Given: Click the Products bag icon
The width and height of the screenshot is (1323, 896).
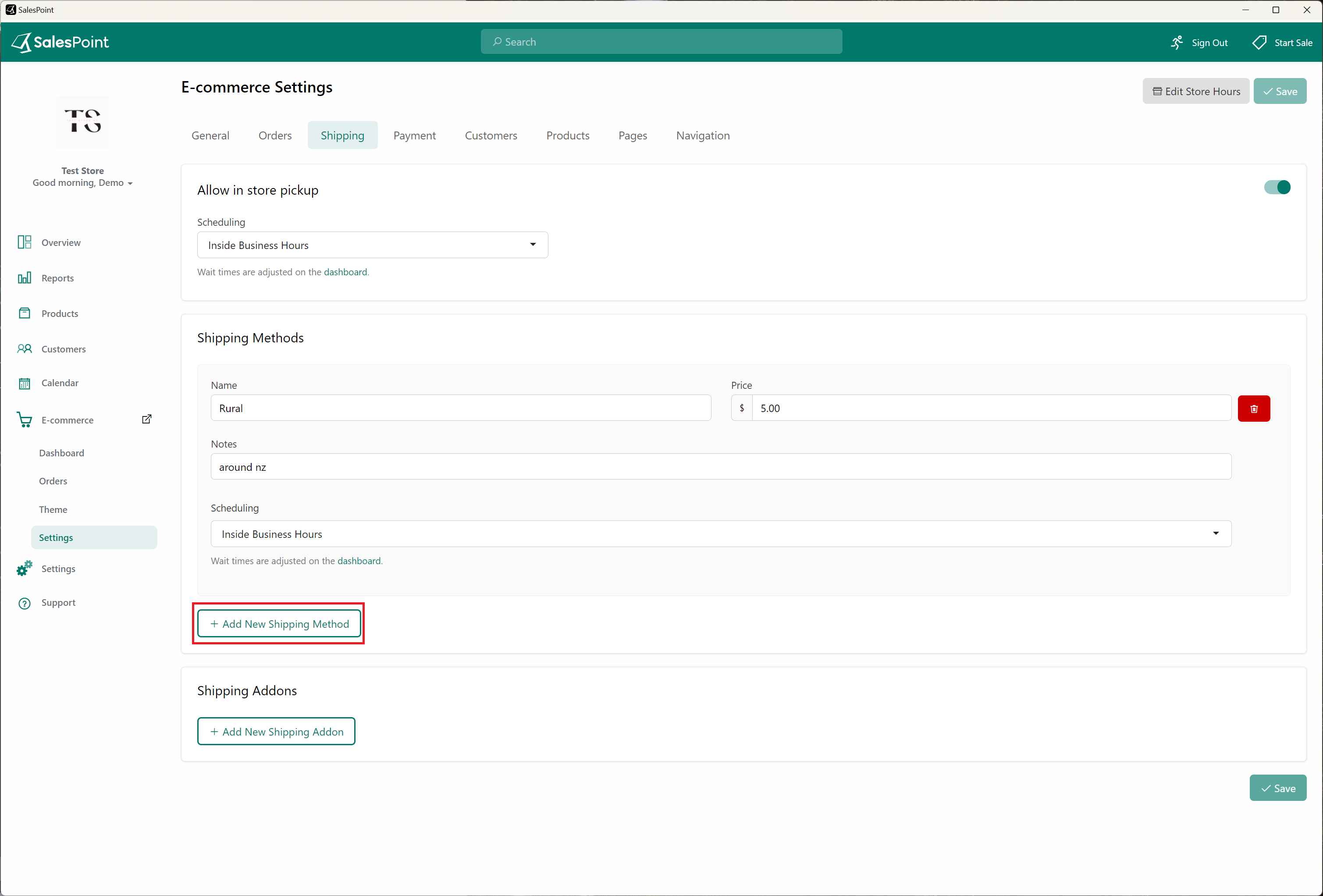Looking at the screenshot, I should coord(25,313).
